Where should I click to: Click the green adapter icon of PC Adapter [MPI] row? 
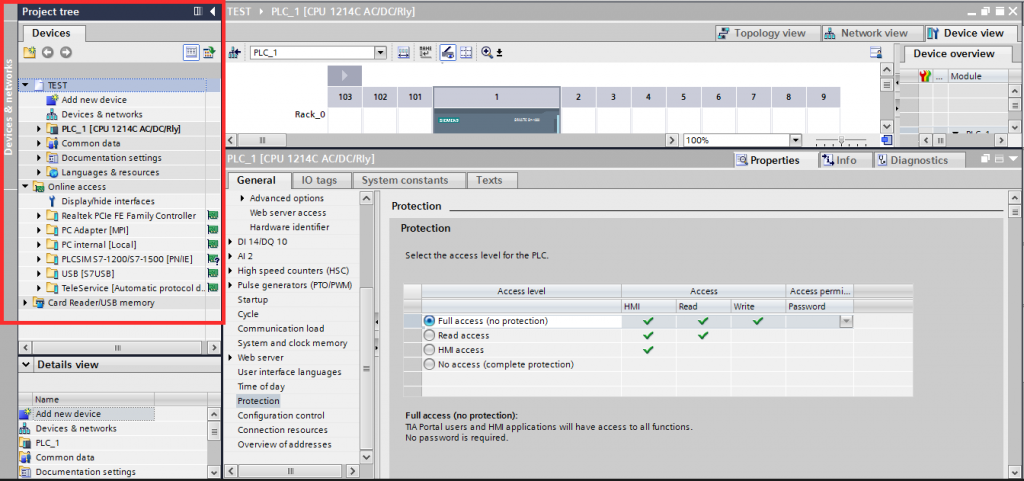click(x=212, y=230)
